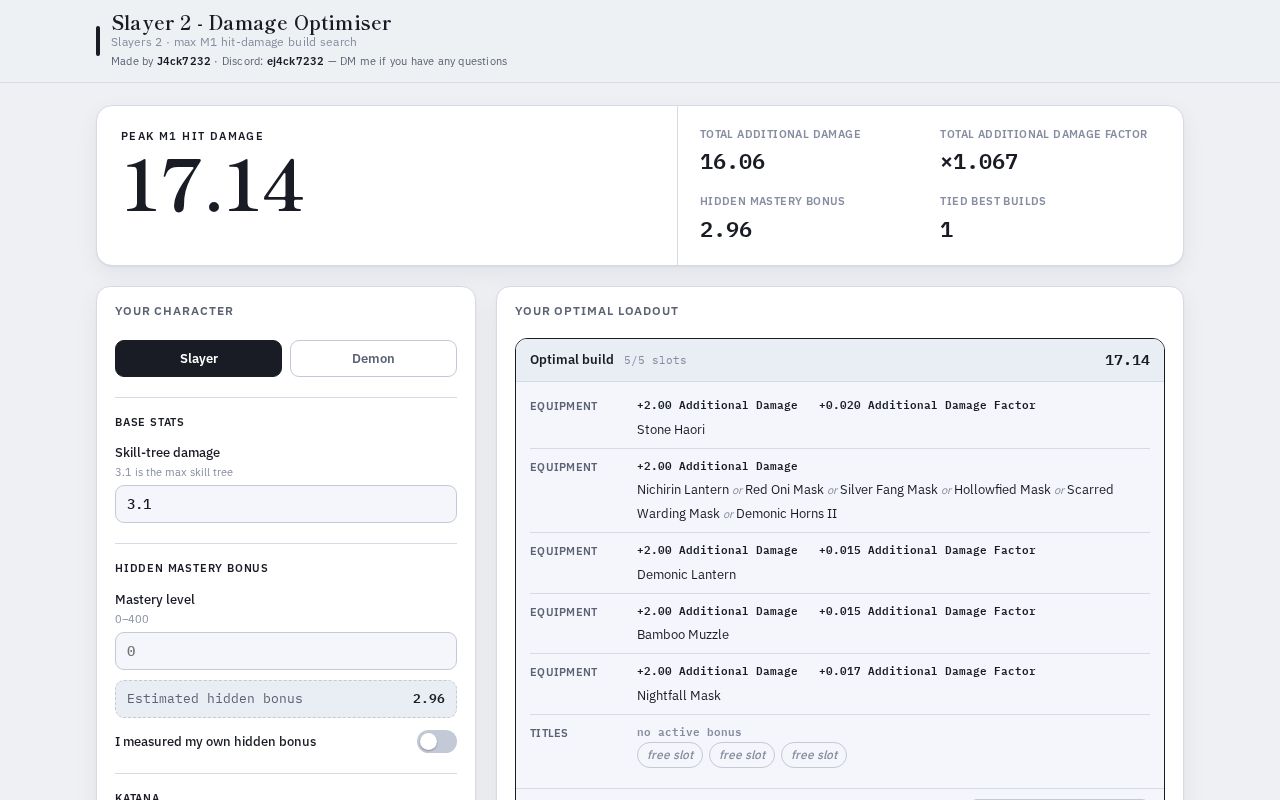
Task: Click the Optimal build header row
Action: [840, 360]
